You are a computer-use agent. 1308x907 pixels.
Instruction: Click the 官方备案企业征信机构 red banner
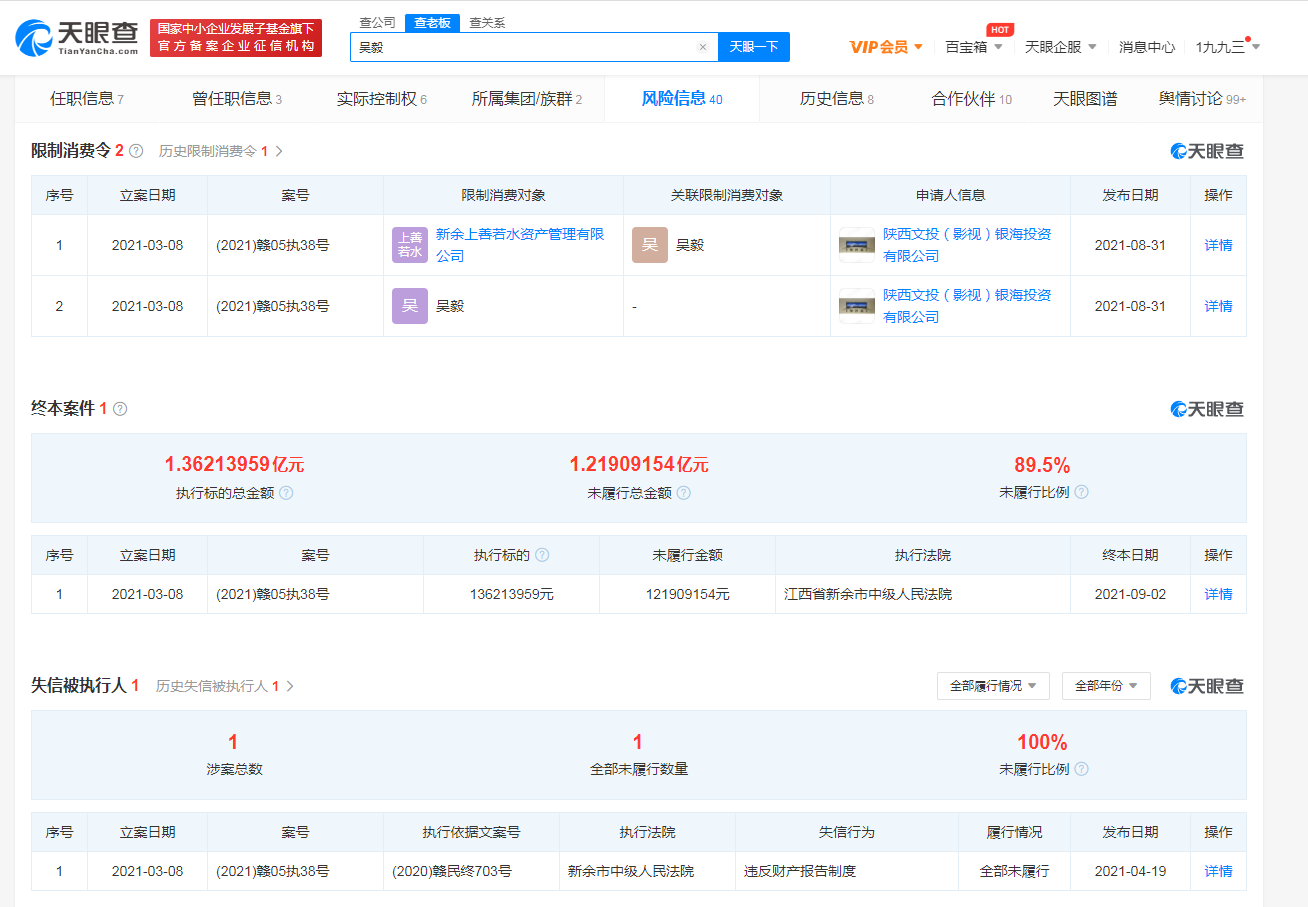coord(236,38)
